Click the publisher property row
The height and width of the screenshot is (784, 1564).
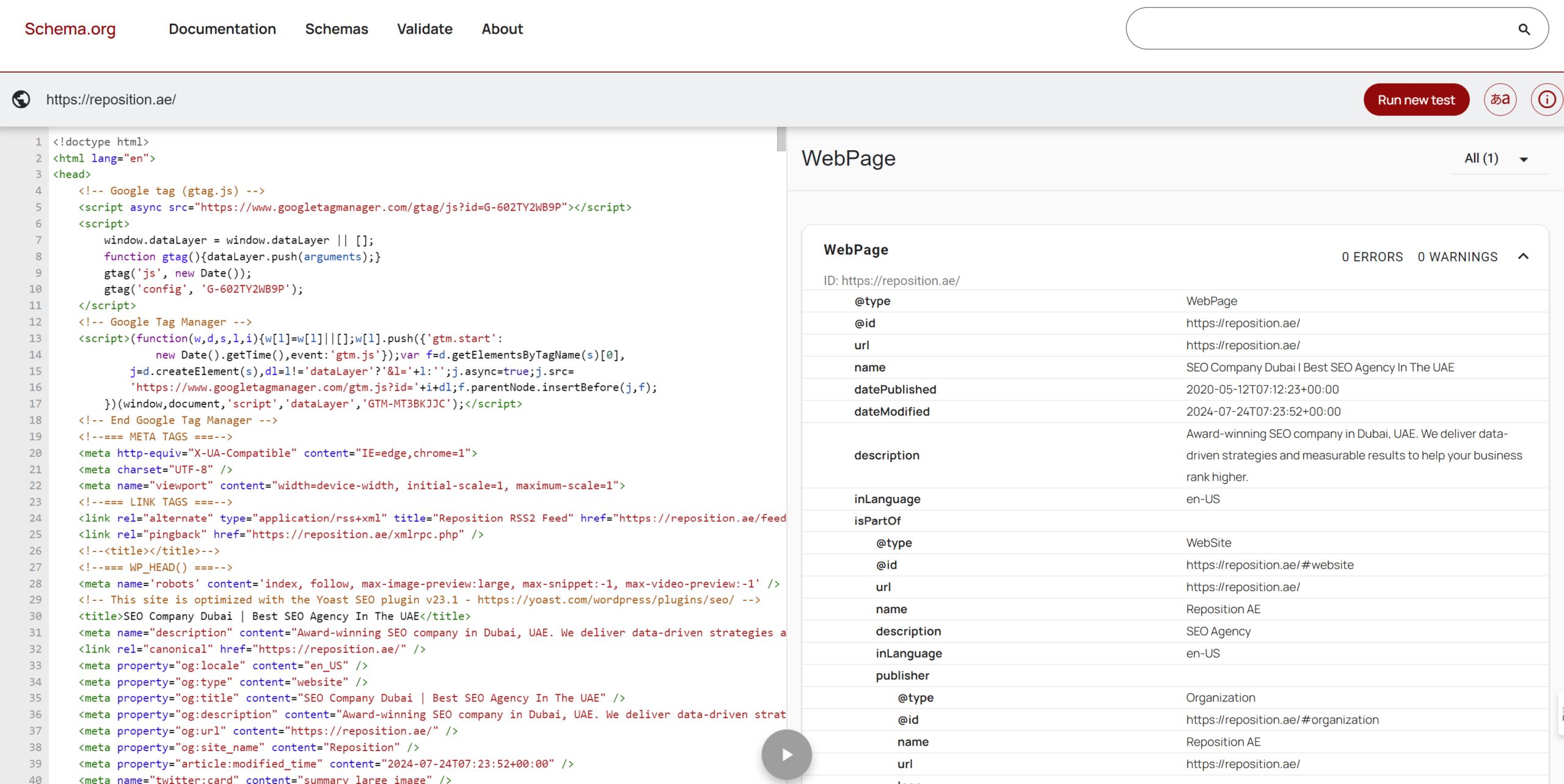click(1175, 675)
